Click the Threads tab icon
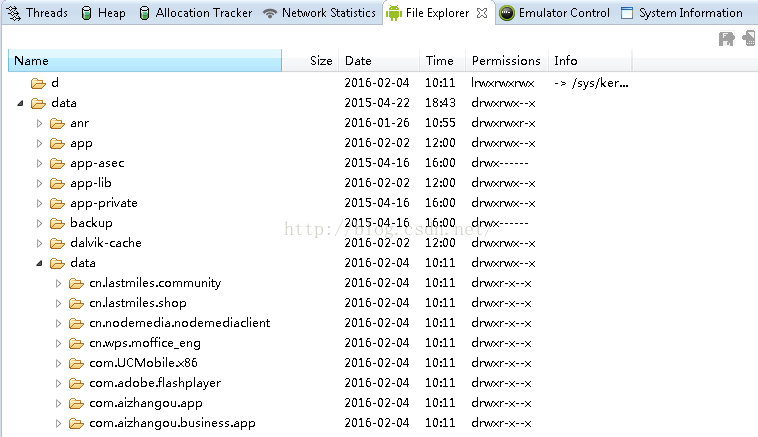Viewport: 758px width, 437px height. pos(14,13)
